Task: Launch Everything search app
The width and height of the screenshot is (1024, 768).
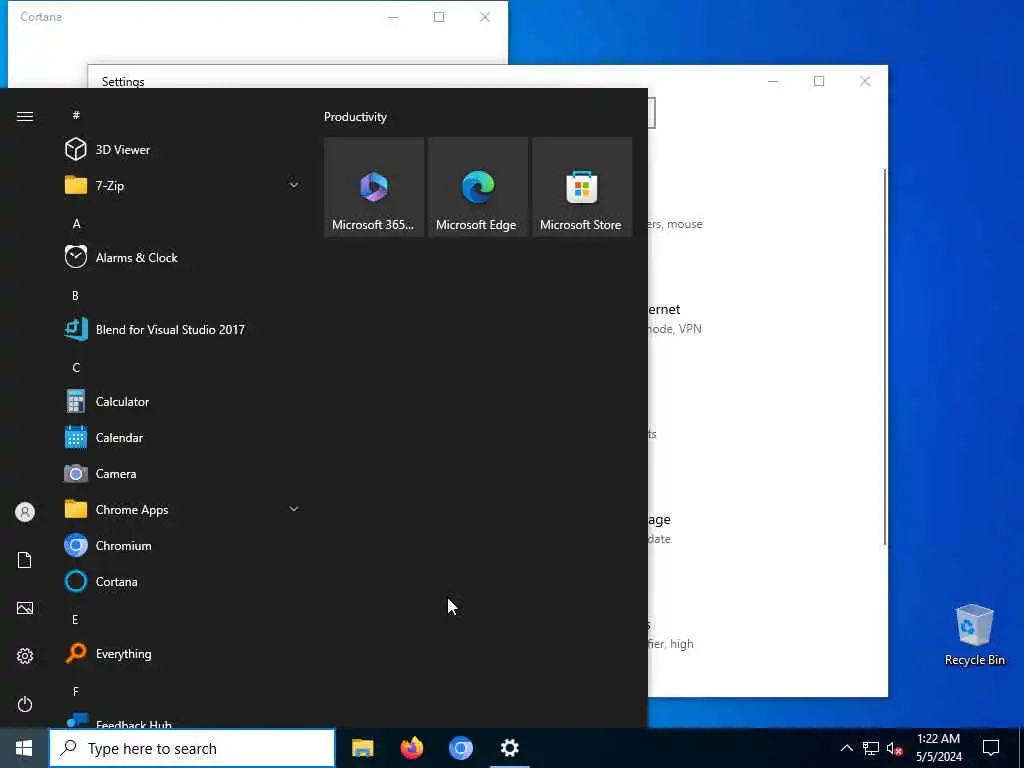Action: pos(183,654)
